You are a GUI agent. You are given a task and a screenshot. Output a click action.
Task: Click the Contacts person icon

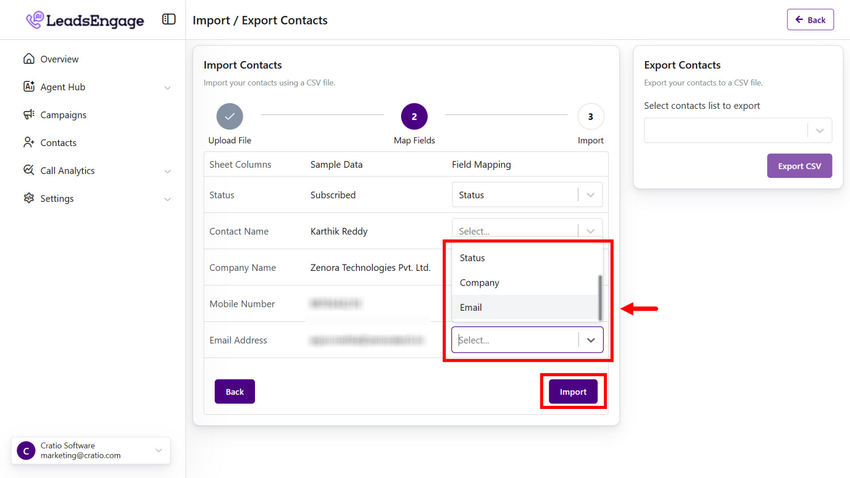[x=29, y=143]
